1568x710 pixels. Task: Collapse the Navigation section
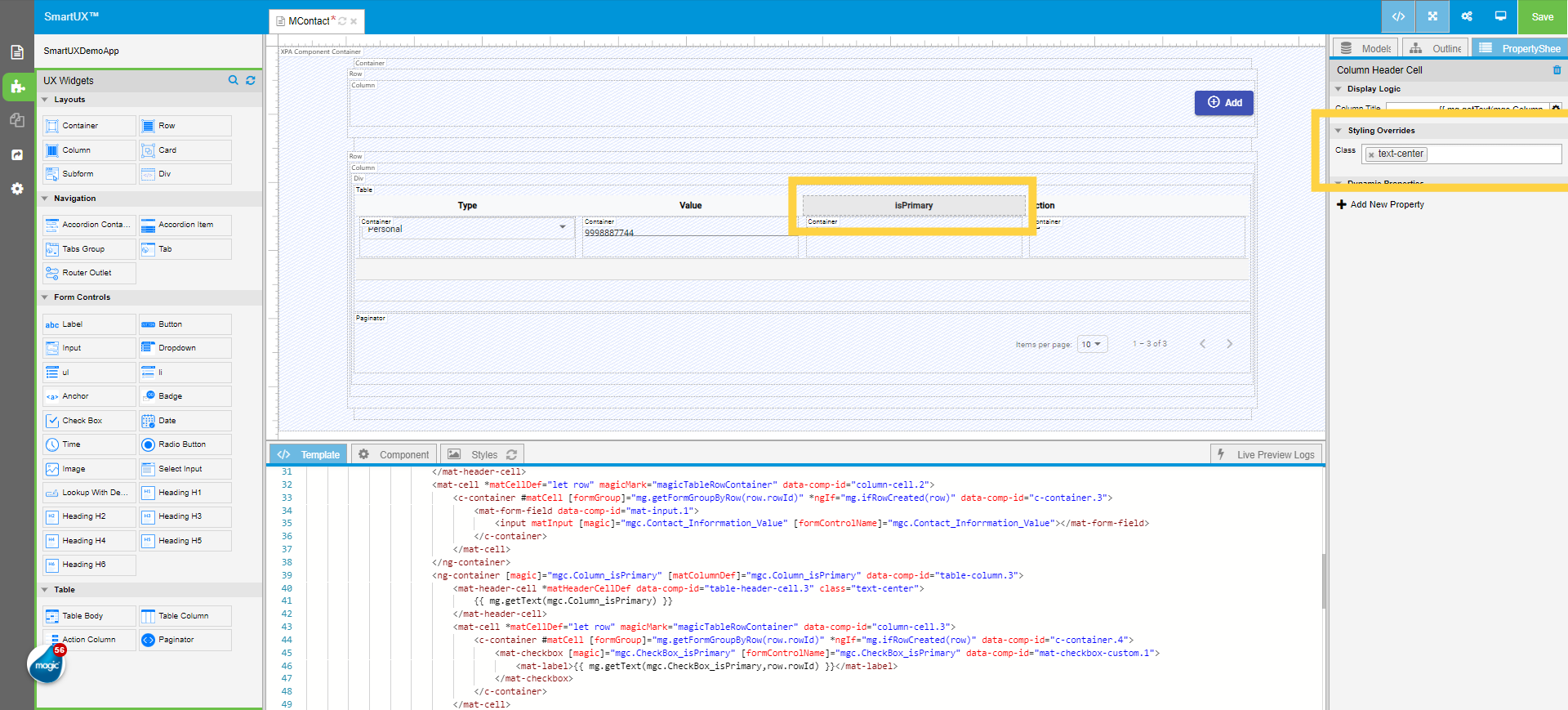[x=45, y=199]
